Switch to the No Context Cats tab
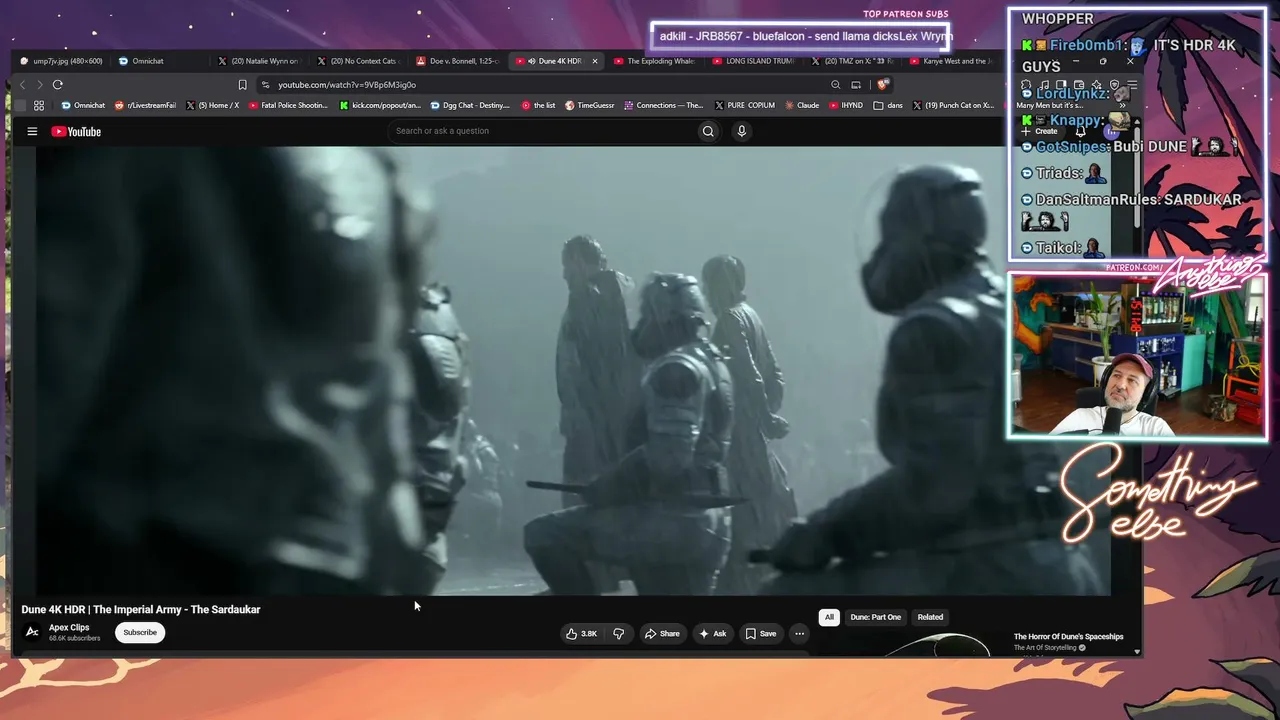Viewport: 1280px width, 720px height. [357, 61]
